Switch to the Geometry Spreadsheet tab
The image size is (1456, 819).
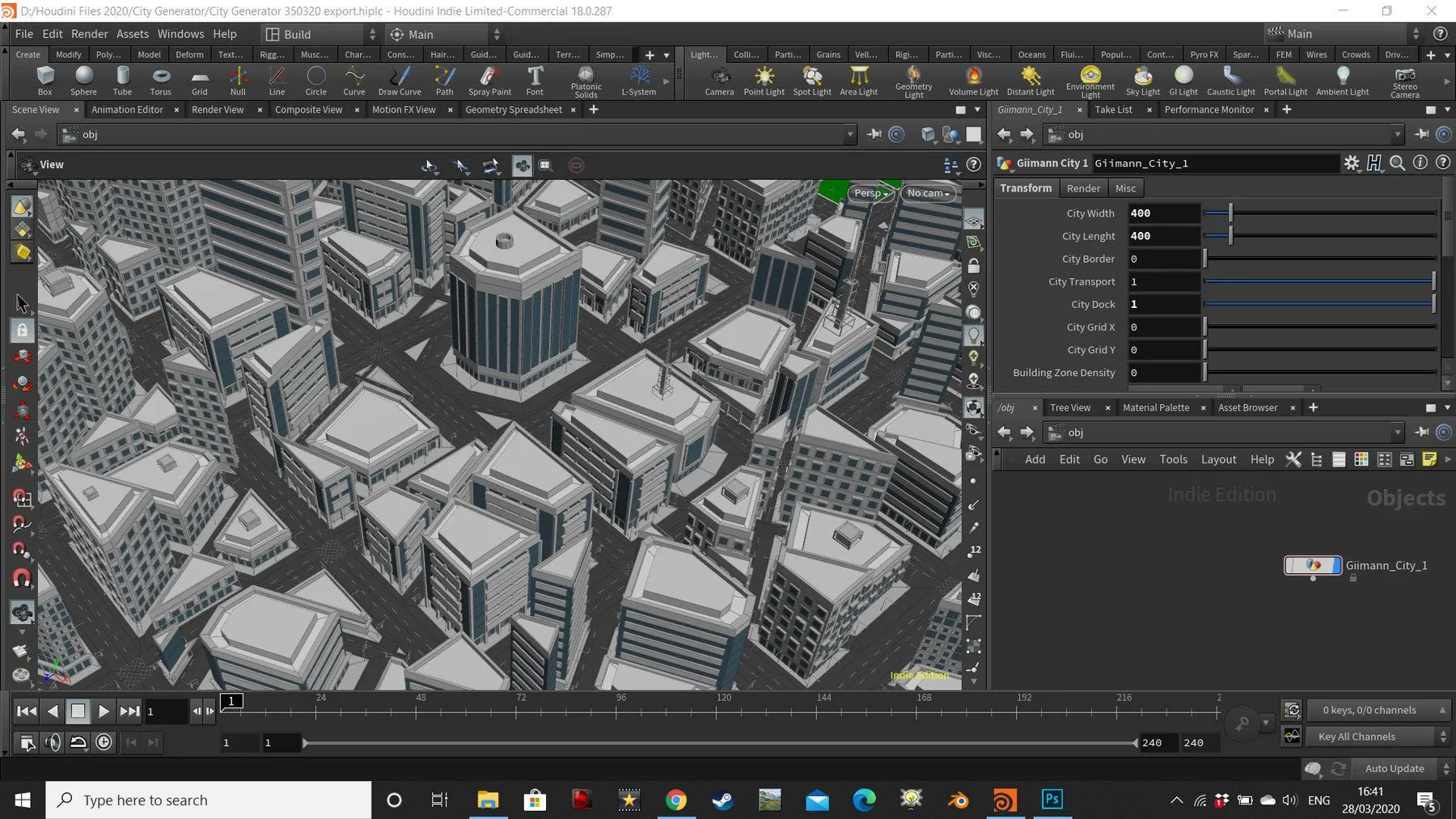point(514,109)
